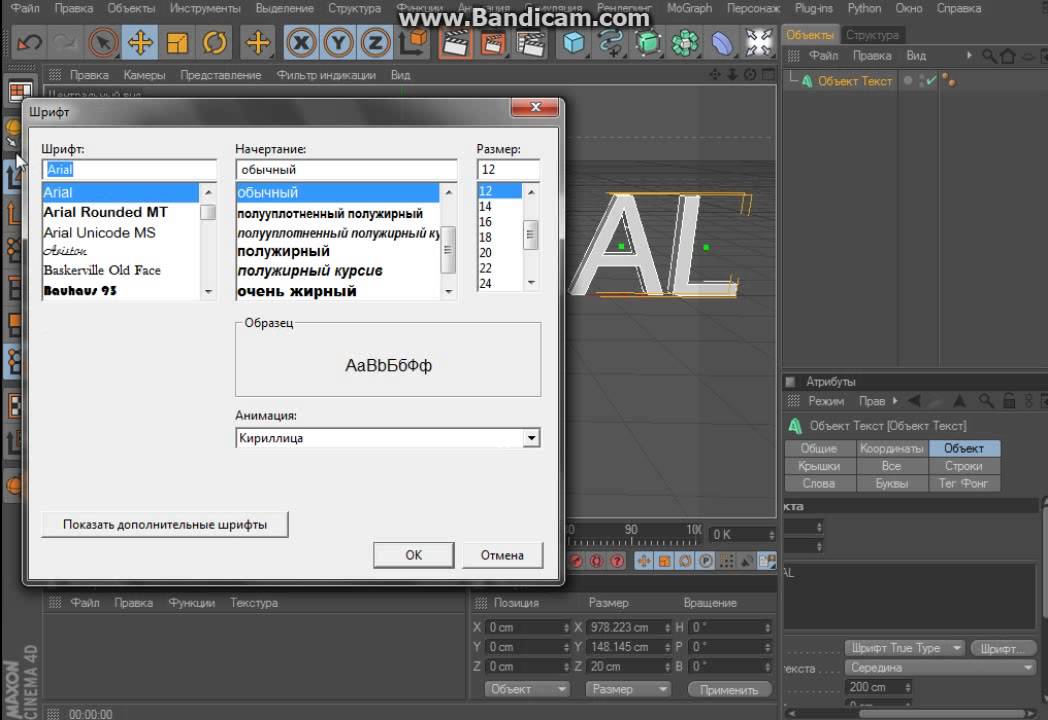1048x720 pixels.
Task: Open the MoGraph menu
Action: [689, 8]
